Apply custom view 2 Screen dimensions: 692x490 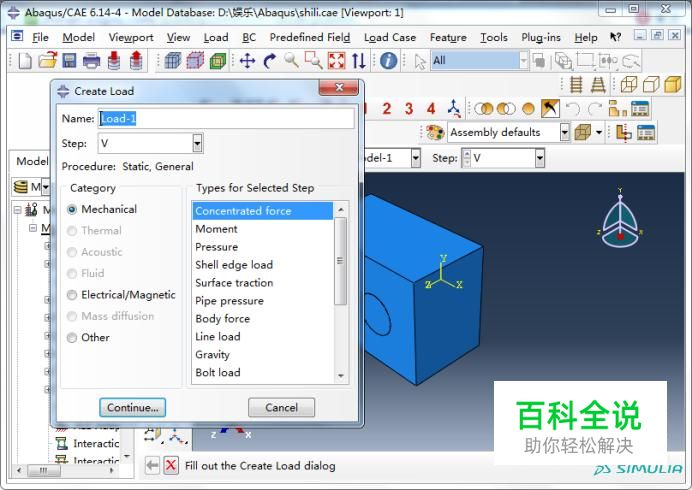click(387, 109)
